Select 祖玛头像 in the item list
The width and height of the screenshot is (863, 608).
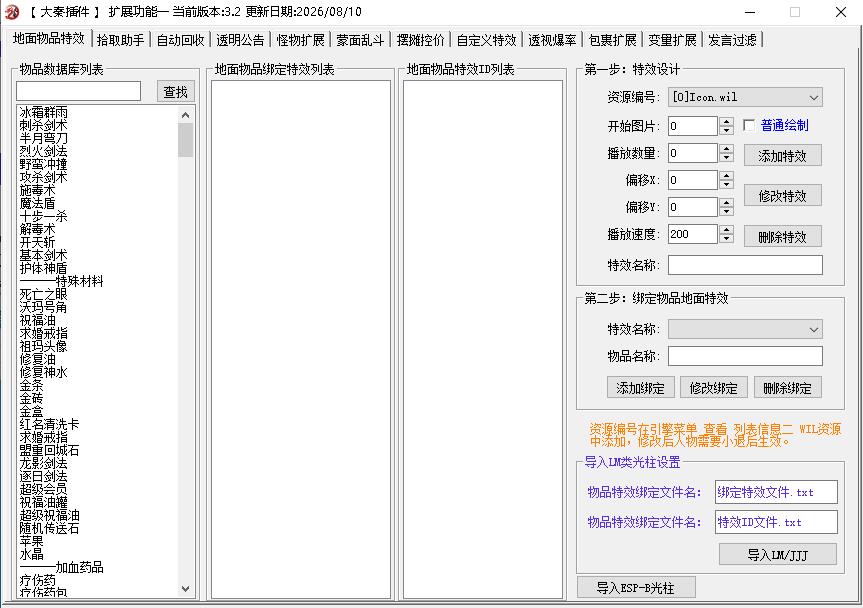tap(43, 346)
